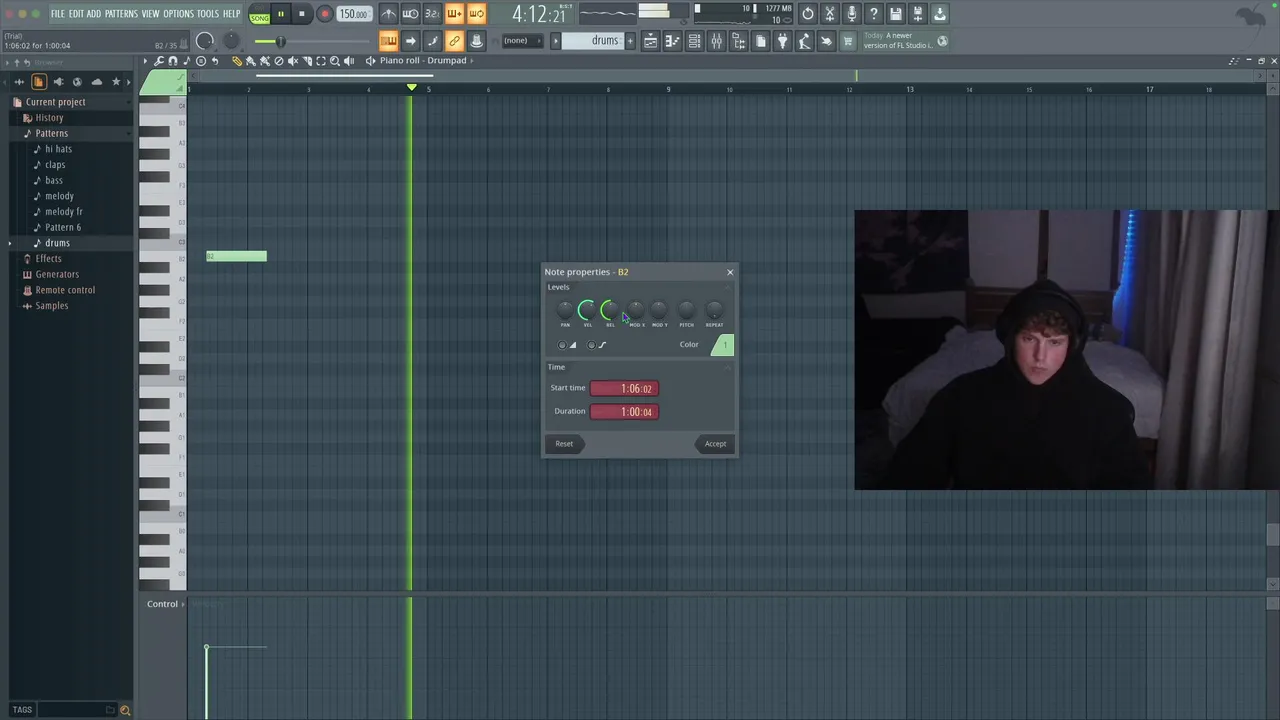Open the VIEW menu
The height and width of the screenshot is (720, 1280).
[x=151, y=14]
